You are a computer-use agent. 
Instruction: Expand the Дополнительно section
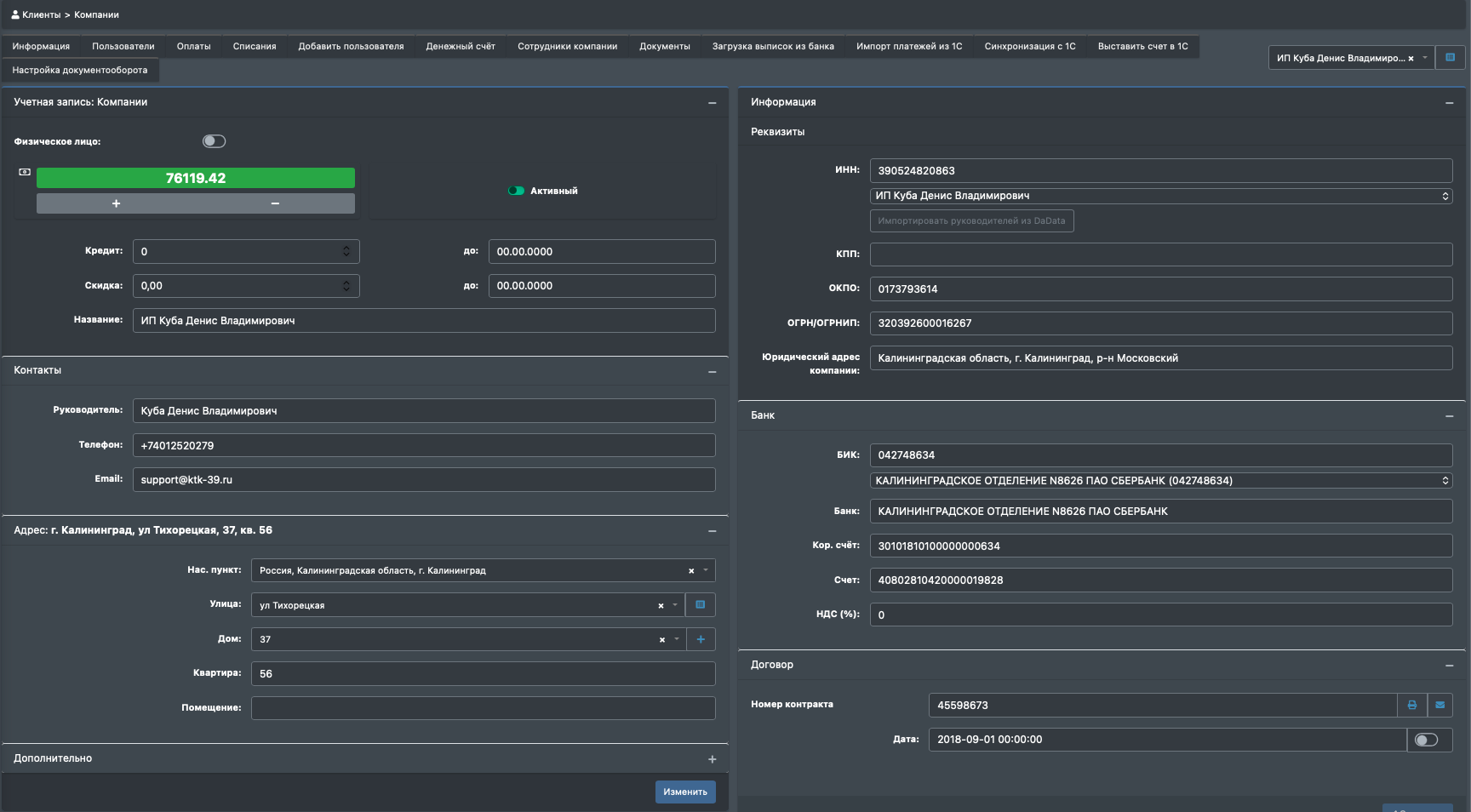click(712, 759)
